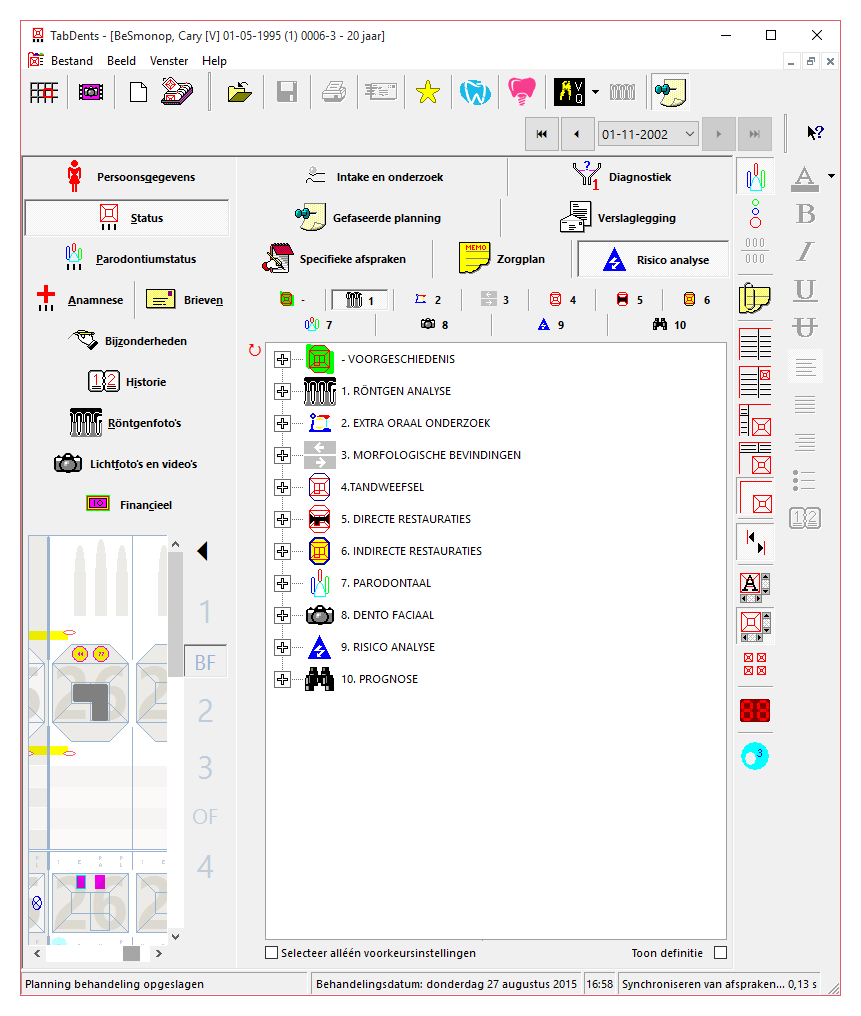This screenshot has width=861, height=1016.
Task: Toggle bold text formatting
Action: [805, 214]
